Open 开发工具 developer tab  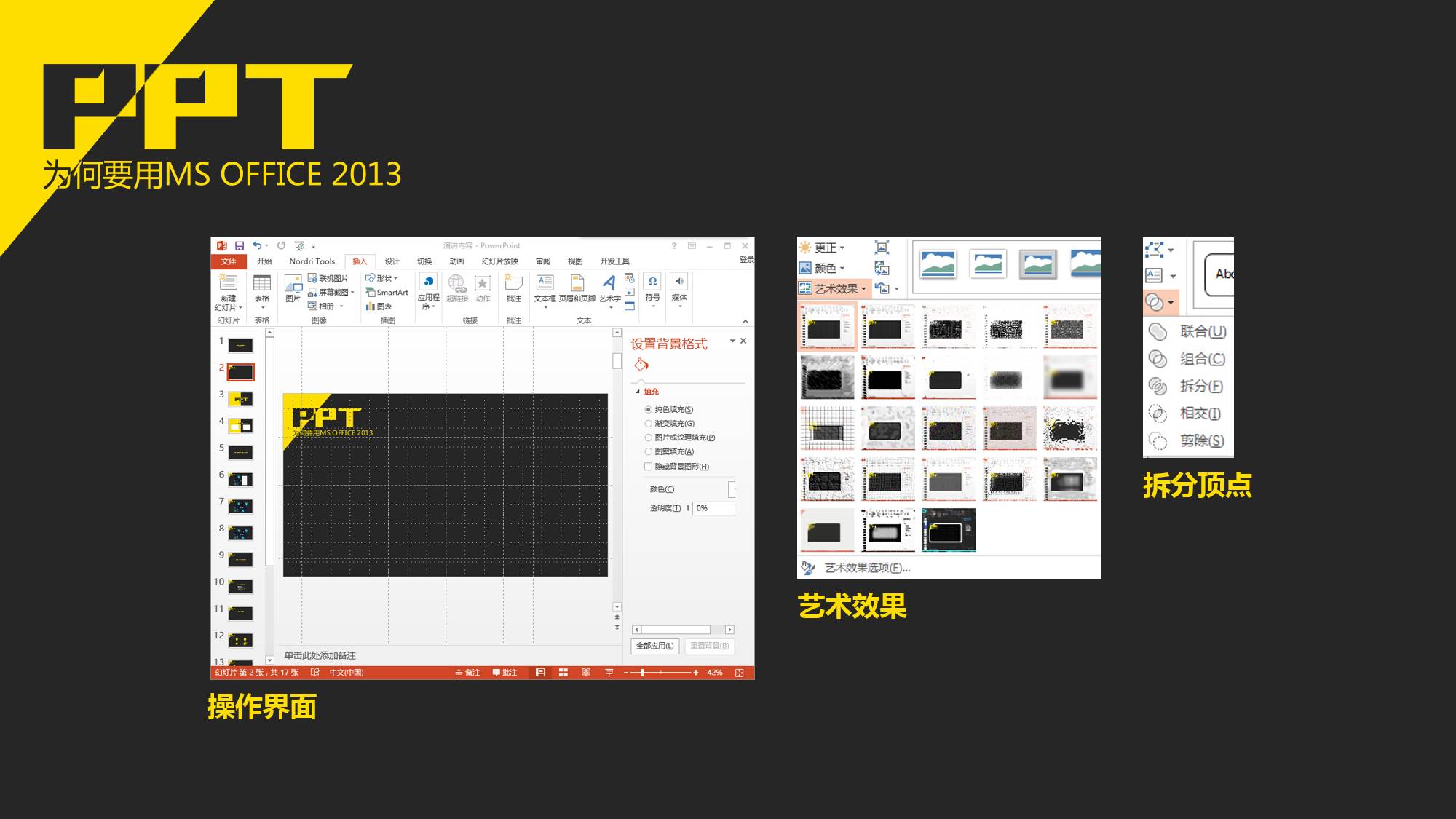coord(614,261)
